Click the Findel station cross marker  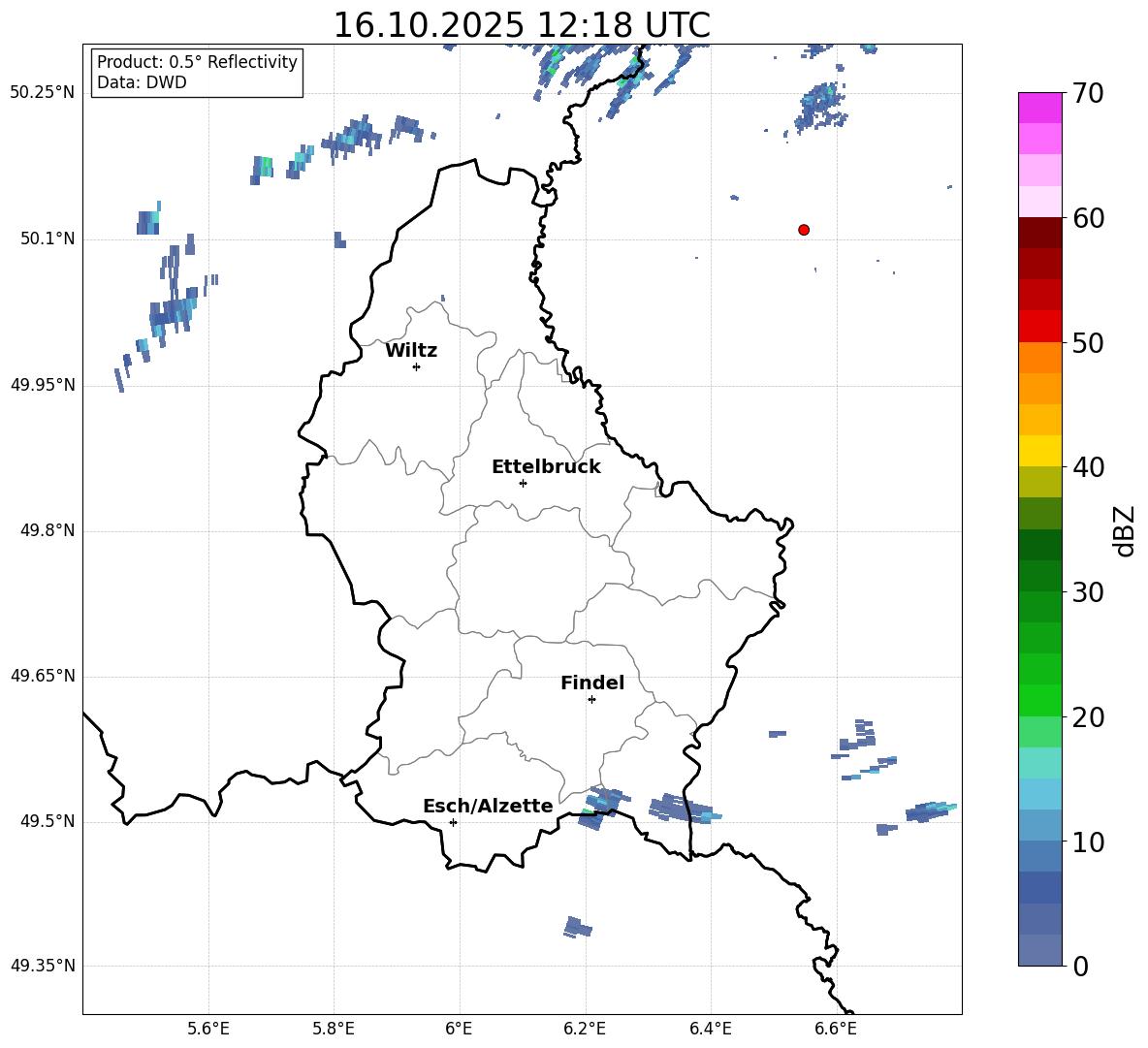pos(591,699)
